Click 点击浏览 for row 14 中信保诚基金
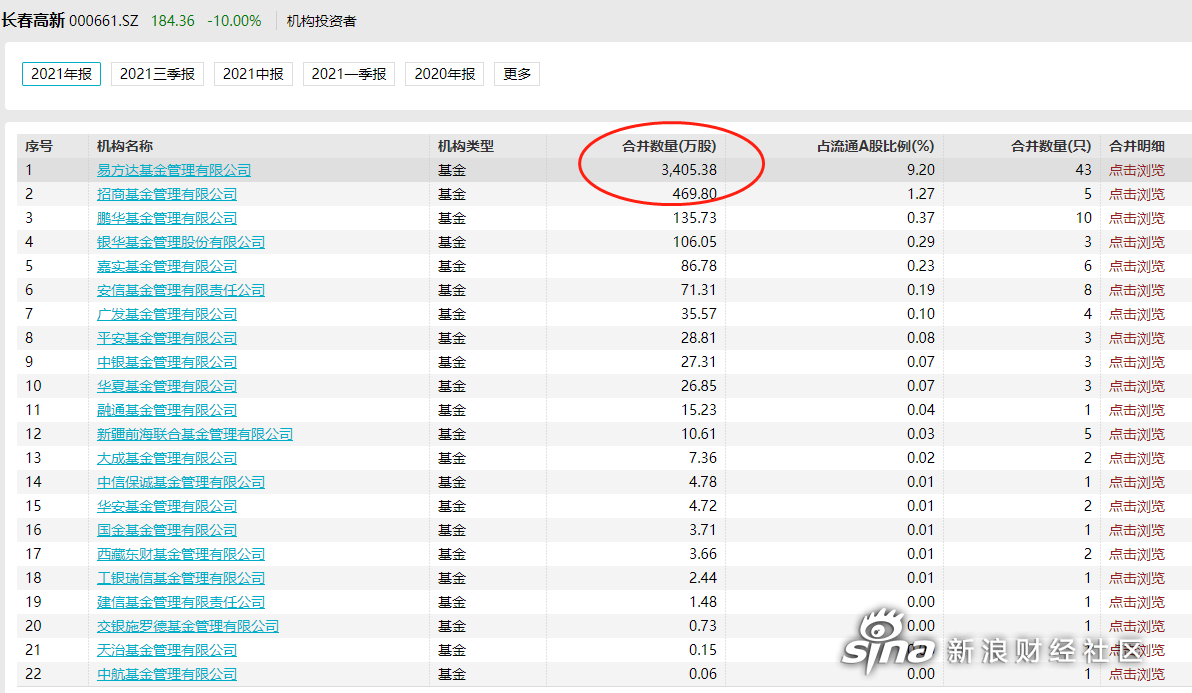Viewport: 1192px width, 693px height. tap(1137, 483)
